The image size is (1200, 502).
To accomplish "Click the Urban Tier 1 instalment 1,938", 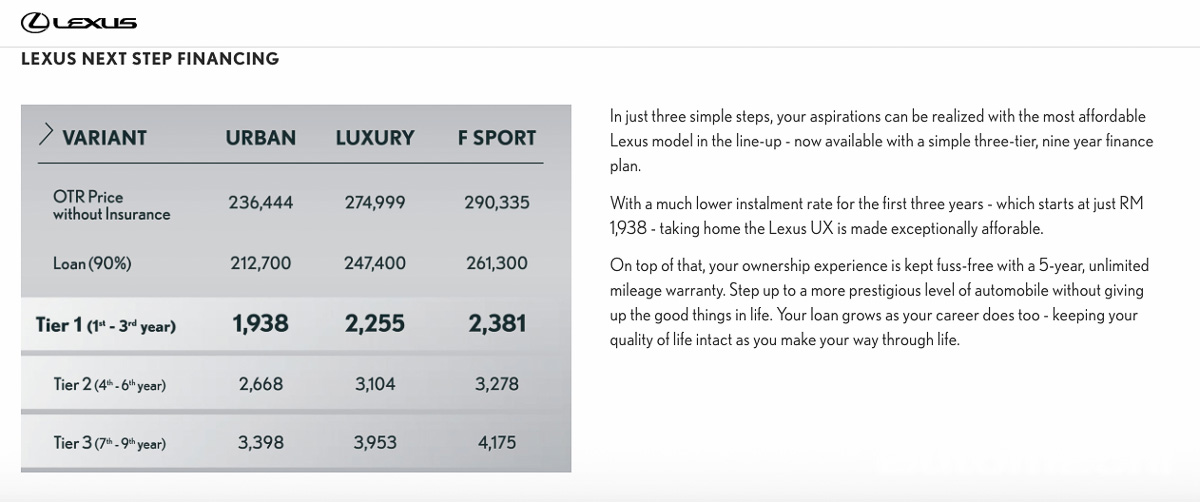I will [x=261, y=324].
